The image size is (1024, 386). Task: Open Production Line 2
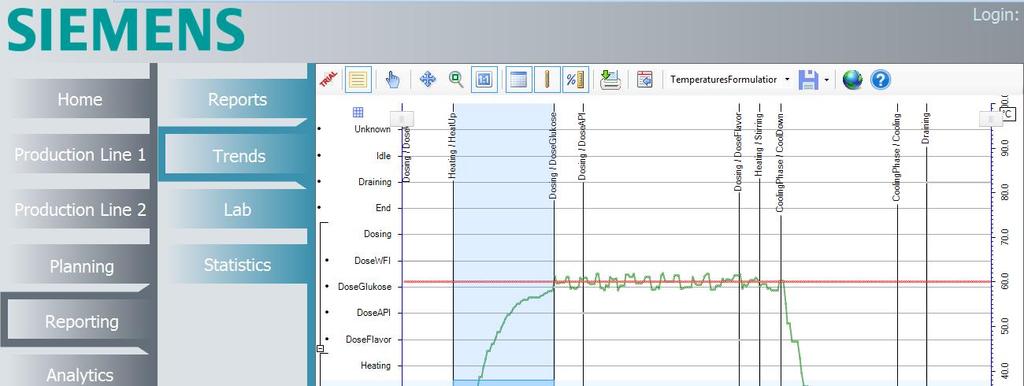(80, 210)
